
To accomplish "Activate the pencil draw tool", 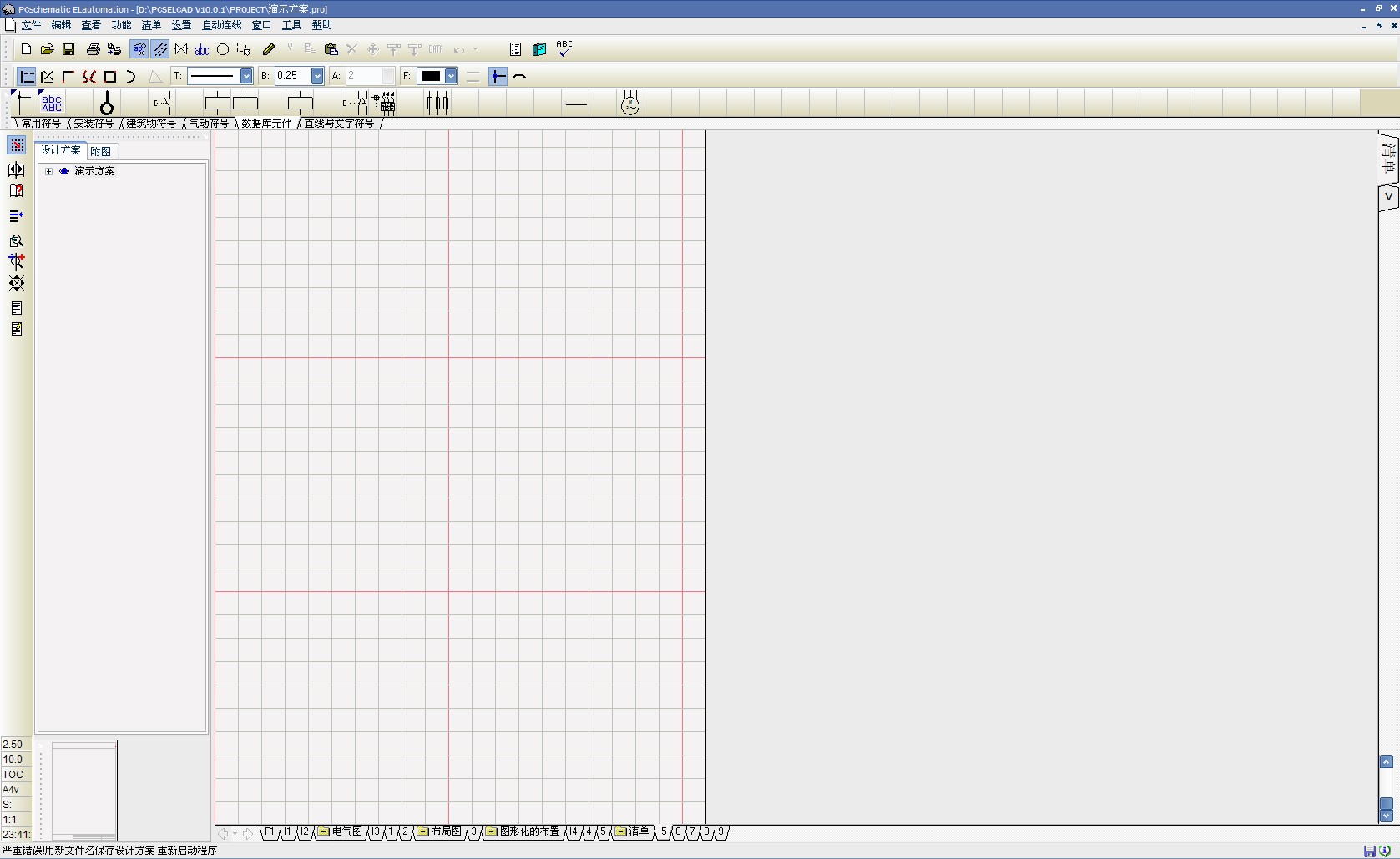I will pyautogui.click(x=269, y=50).
